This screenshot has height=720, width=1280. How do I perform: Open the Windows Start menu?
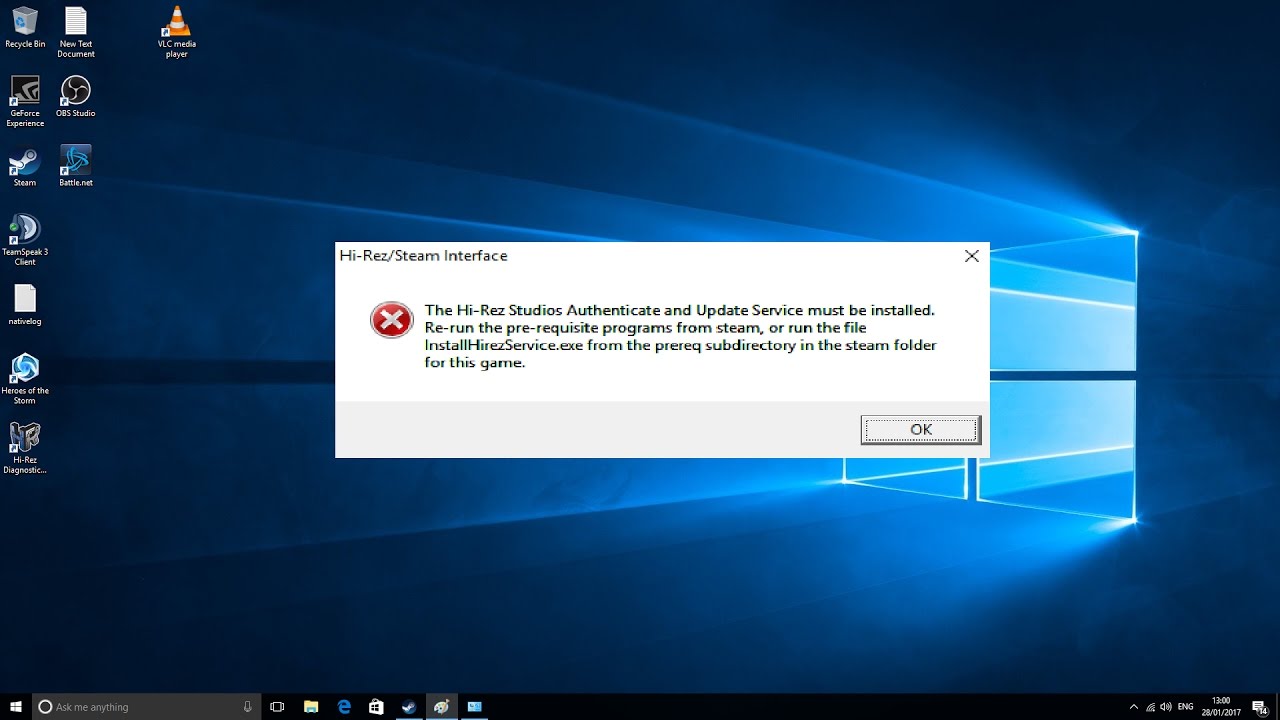[x=16, y=707]
